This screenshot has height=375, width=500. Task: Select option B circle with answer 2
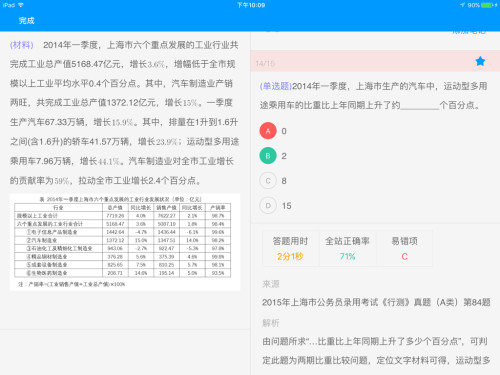(268, 156)
